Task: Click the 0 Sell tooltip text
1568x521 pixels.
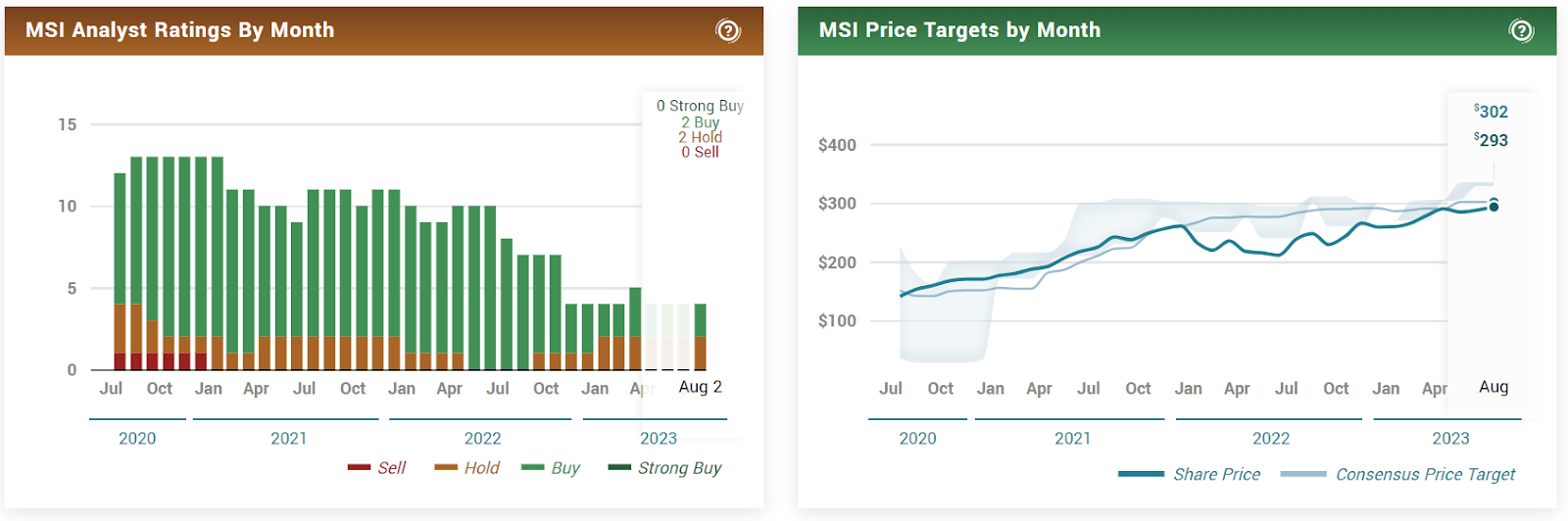Action: [701, 152]
